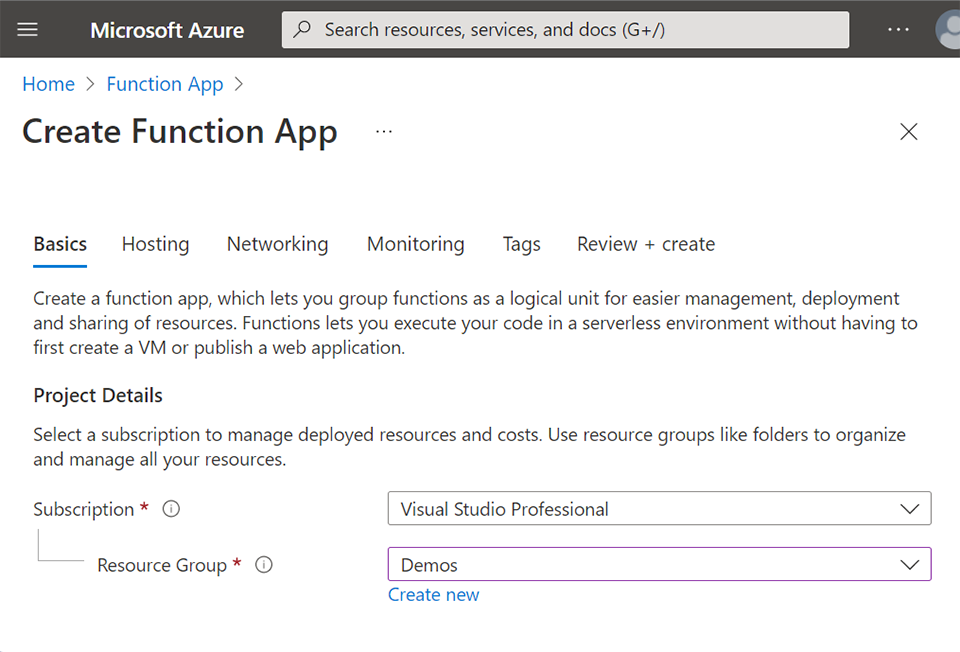
Task: Switch to the Tags tab
Action: click(521, 244)
